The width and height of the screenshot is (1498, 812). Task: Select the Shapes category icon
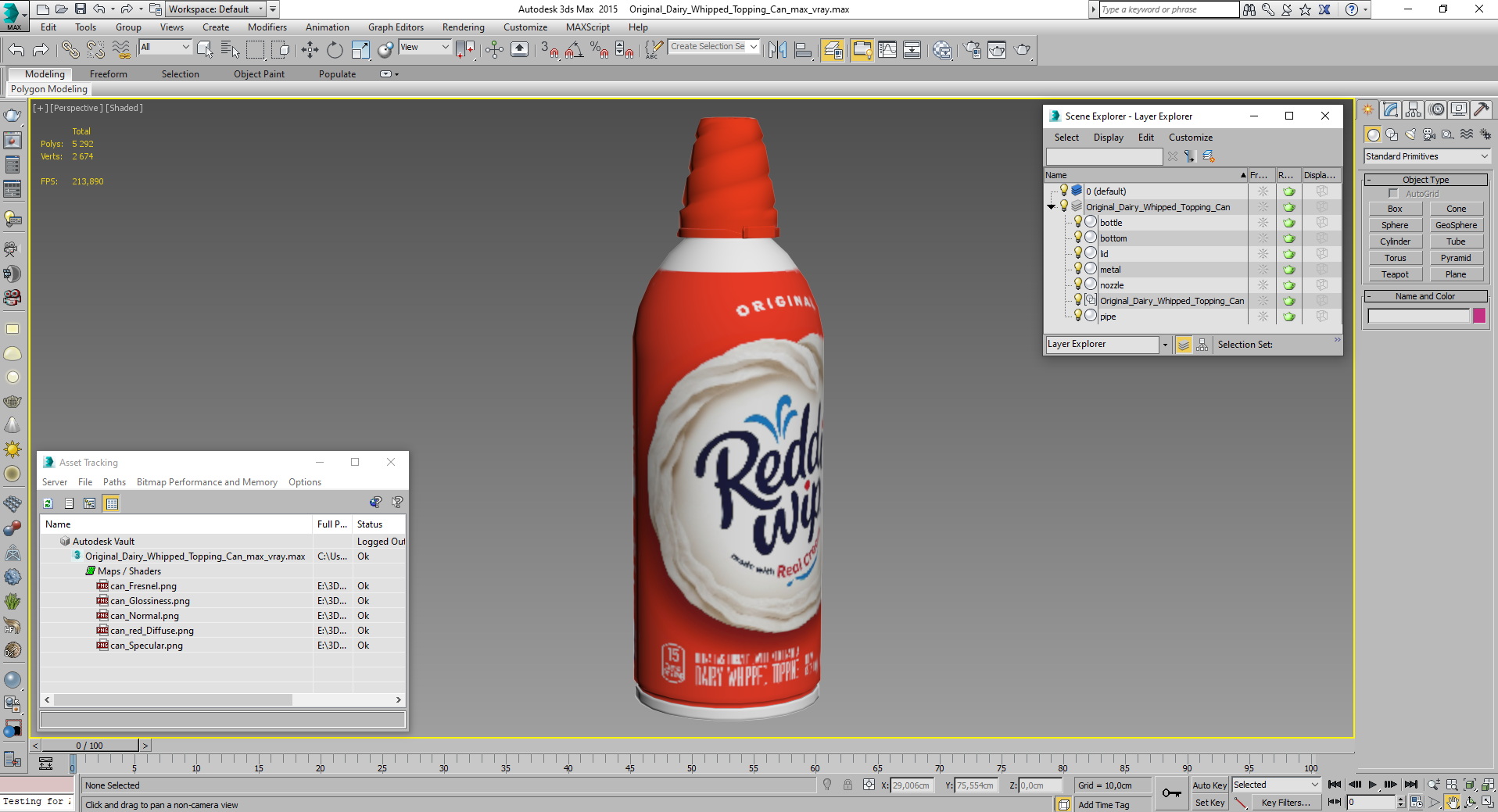1392,134
